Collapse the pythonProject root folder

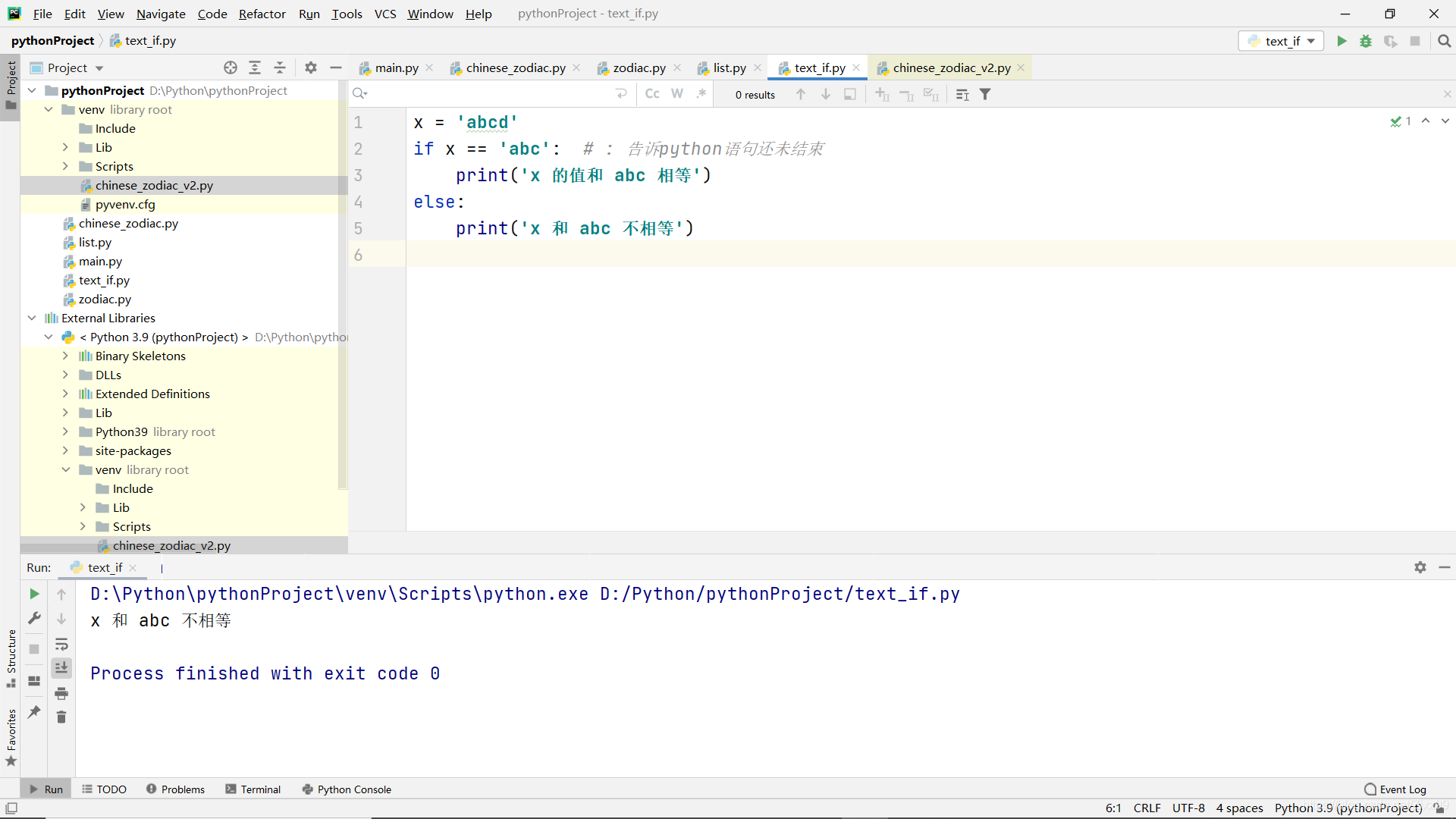[x=32, y=90]
